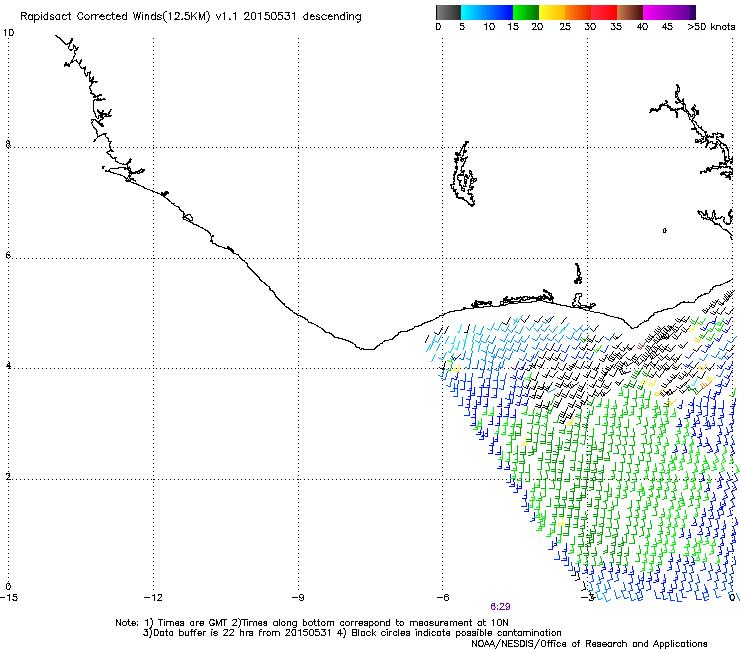Screen dimensions: 740x650
Task: Click the word 'descending' in the title
Action: pos(332,16)
